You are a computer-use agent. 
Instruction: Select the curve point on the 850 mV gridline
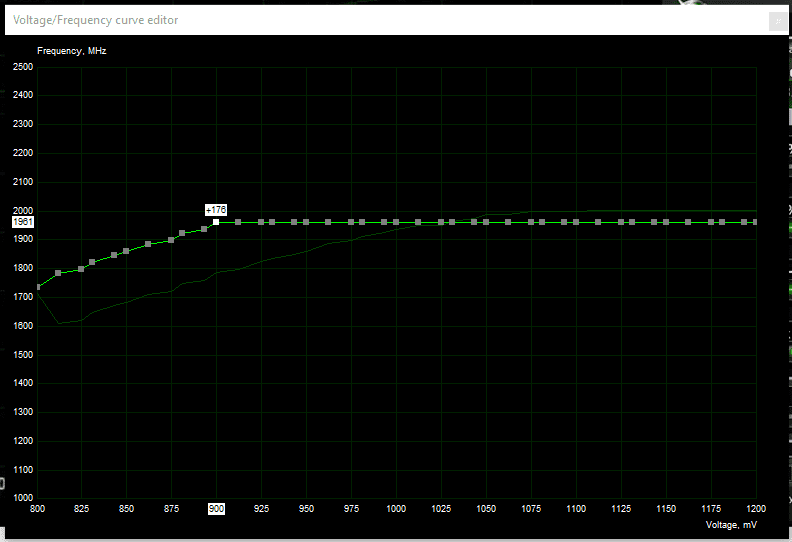(126, 251)
